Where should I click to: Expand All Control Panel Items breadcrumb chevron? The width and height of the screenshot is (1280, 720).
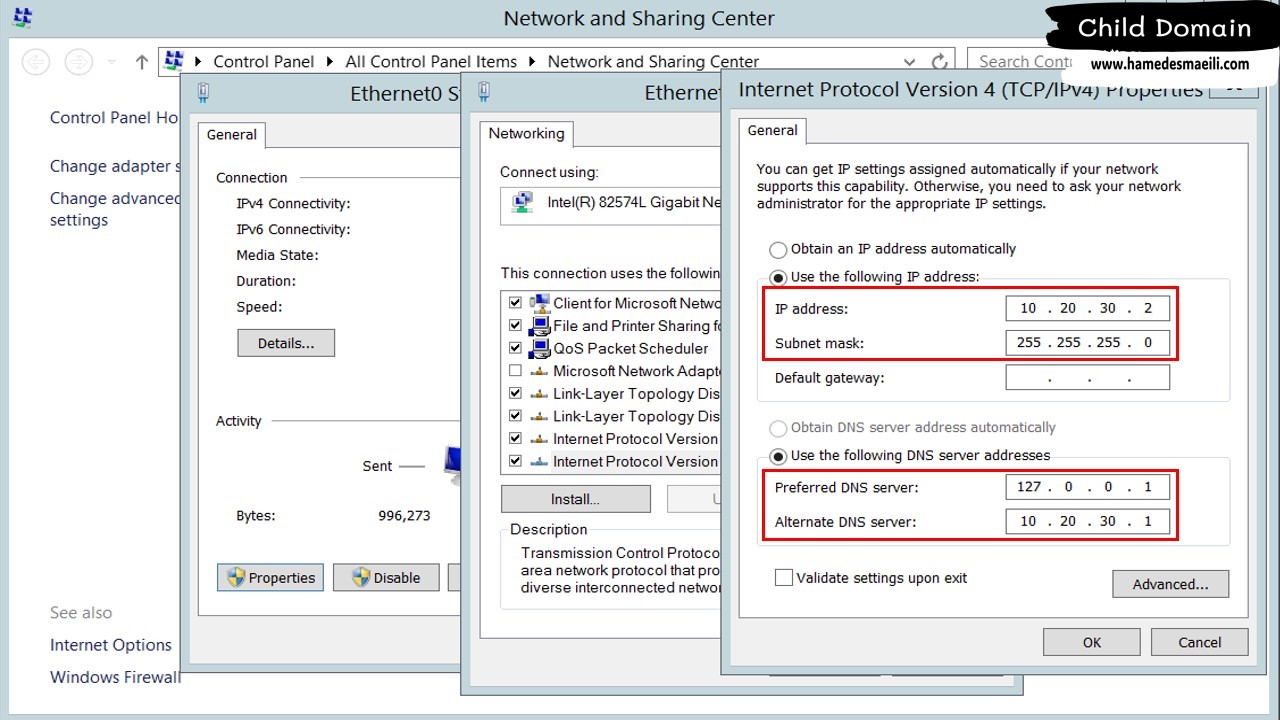pos(532,62)
